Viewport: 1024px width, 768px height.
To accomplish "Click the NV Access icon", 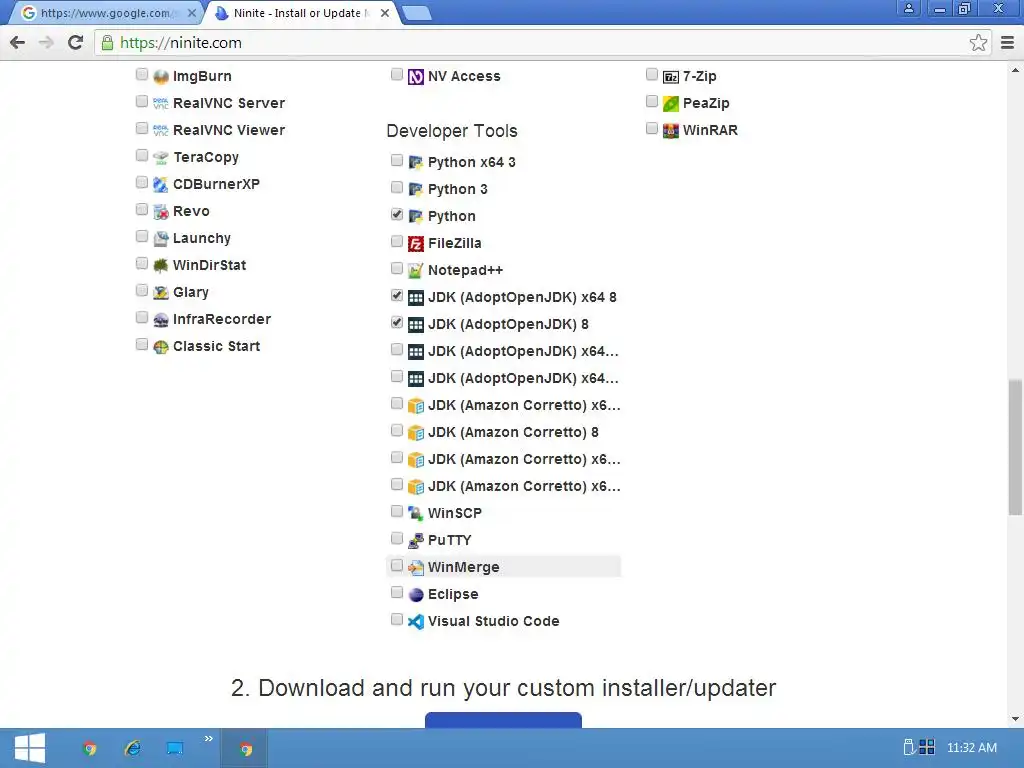I will pyautogui.click(x=416, y=77).
